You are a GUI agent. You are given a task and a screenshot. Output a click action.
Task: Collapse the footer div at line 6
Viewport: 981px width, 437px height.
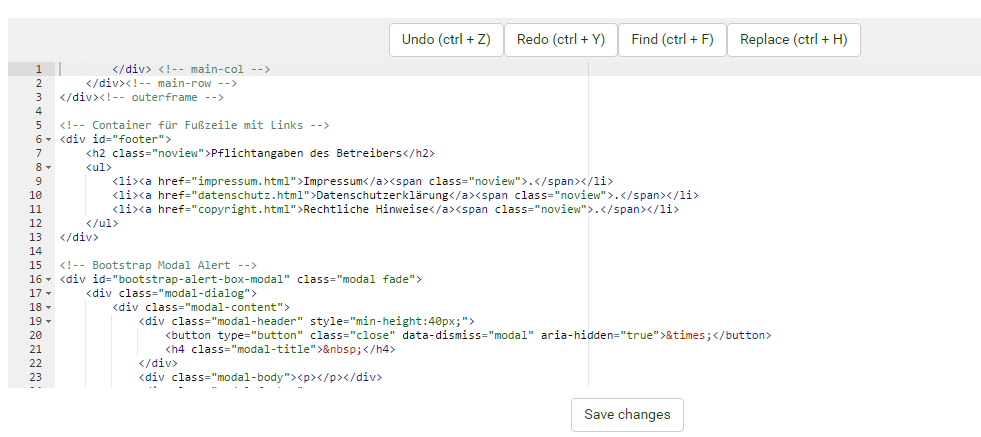point(49,139)
